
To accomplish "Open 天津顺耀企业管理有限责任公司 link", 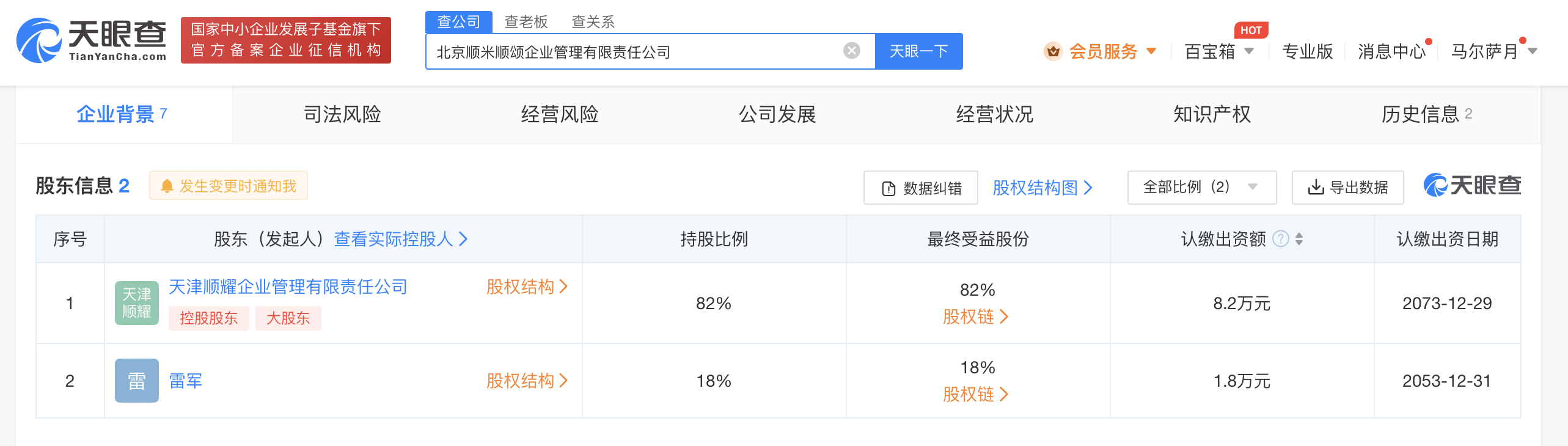I will [288, 287].
